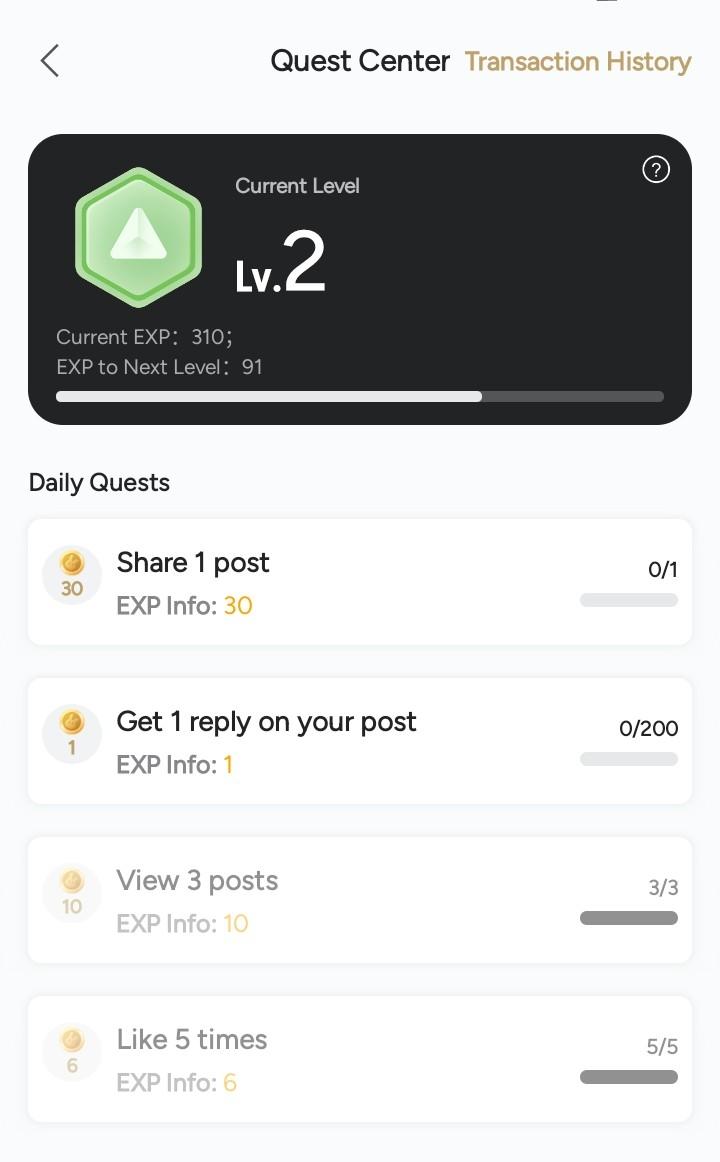
Task: Click the Share 1 post progress bar
Action: (x=628, y=600)
